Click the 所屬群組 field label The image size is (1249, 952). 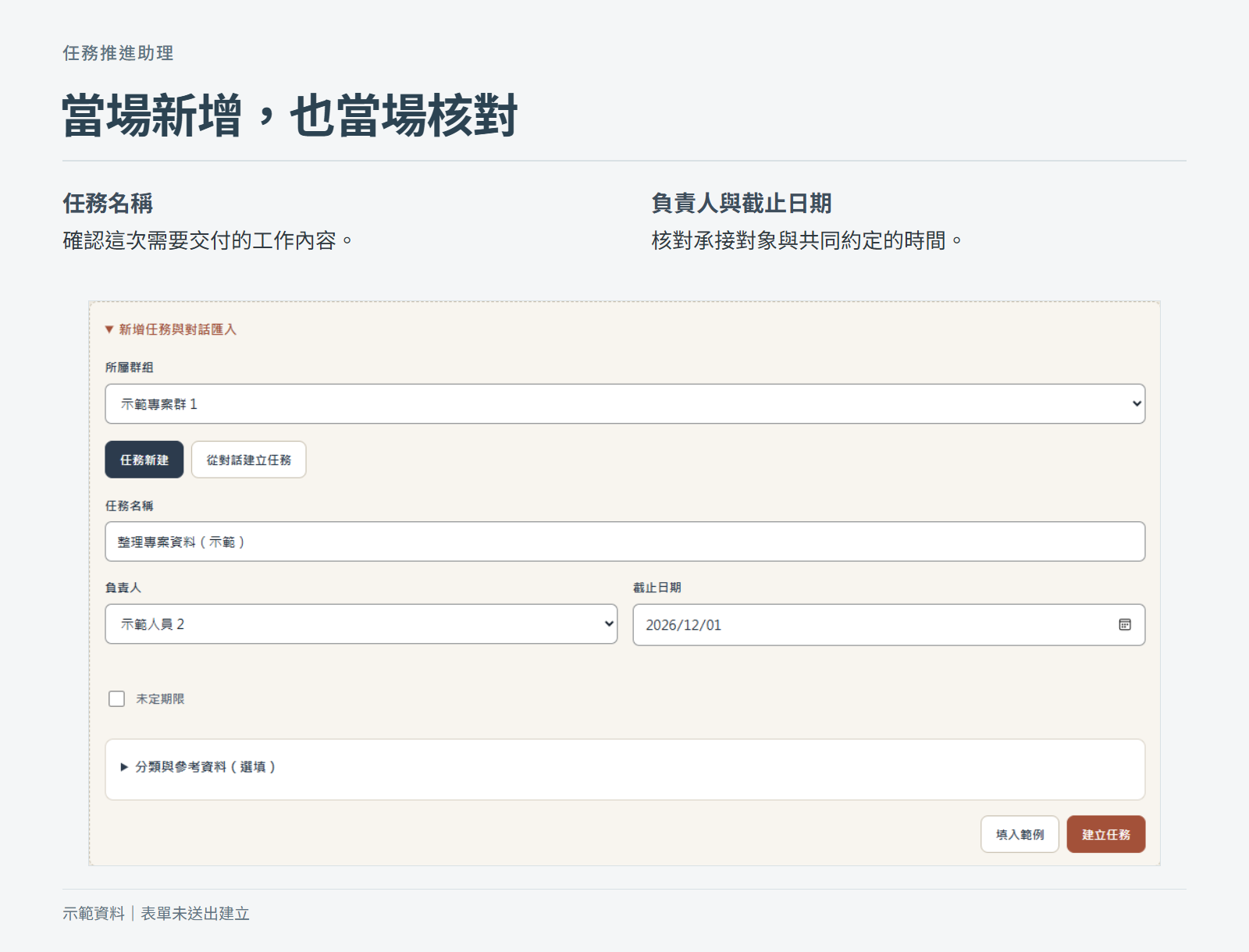[x=130, y=367]
